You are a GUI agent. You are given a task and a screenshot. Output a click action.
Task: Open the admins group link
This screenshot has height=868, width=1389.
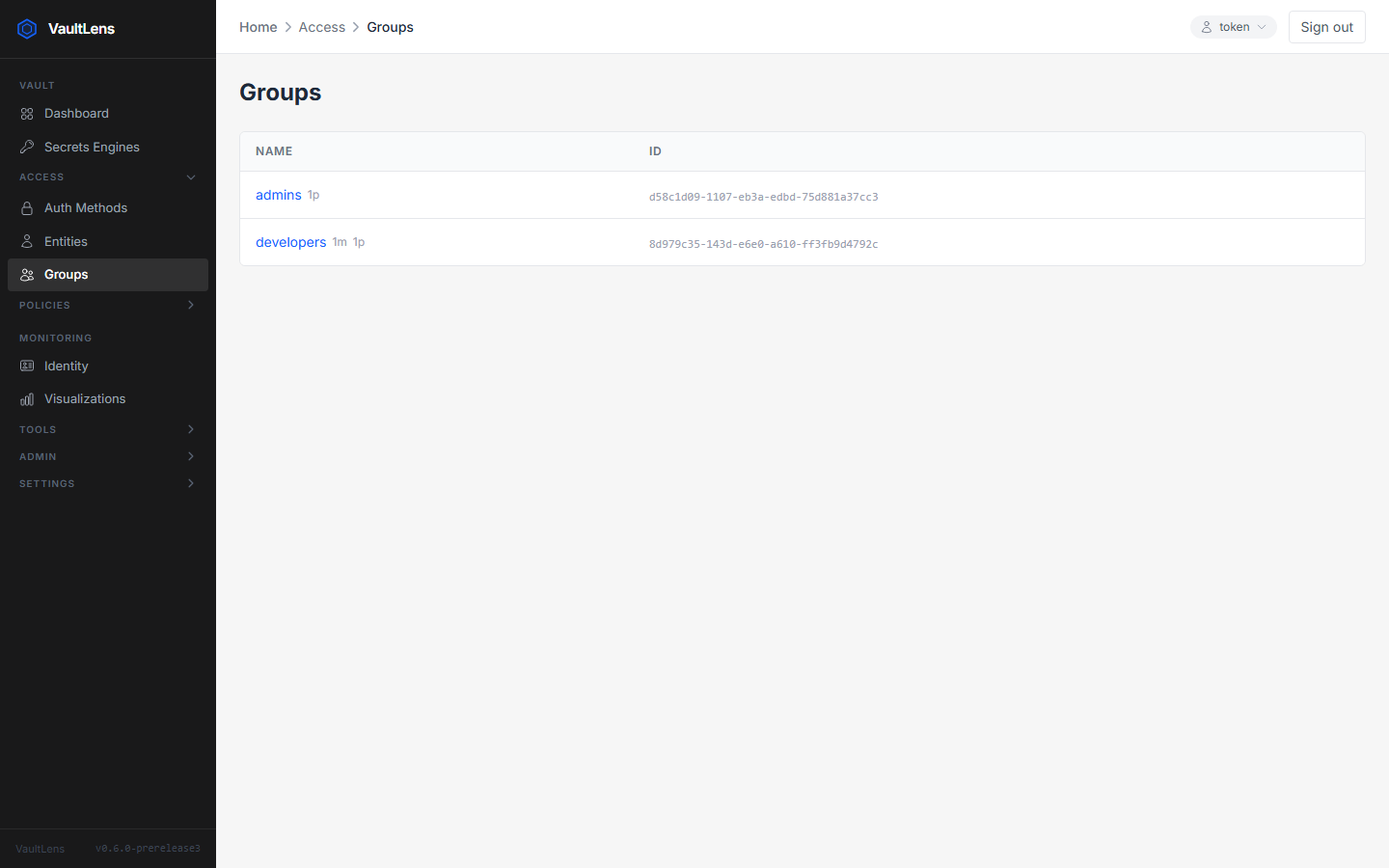tap(279, 195)
